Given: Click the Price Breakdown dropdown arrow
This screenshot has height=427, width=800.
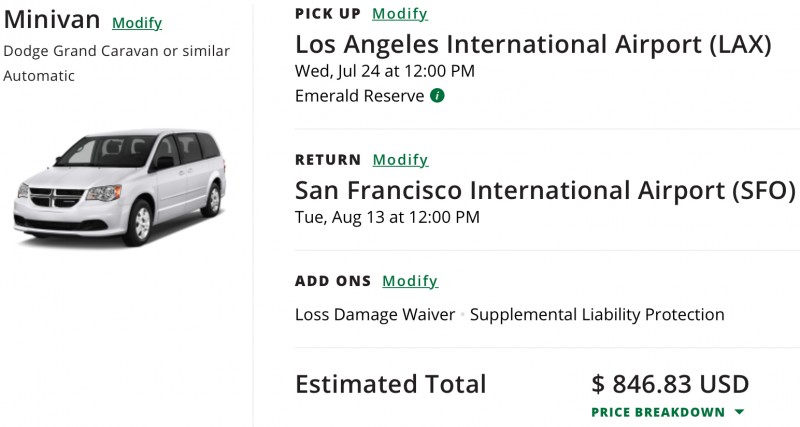Looking at the screenshot, I should pyautogui.click(x=739, y=412).
